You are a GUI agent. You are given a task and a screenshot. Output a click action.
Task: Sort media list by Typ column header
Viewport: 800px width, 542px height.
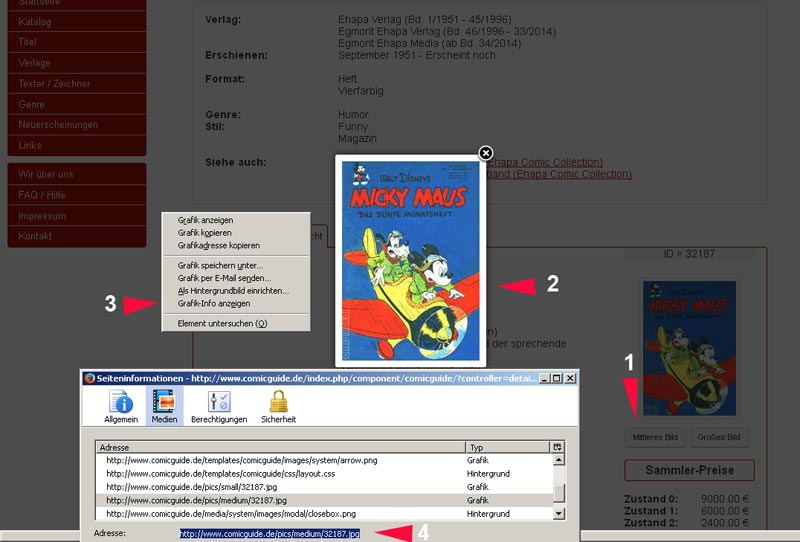point(508,447)
